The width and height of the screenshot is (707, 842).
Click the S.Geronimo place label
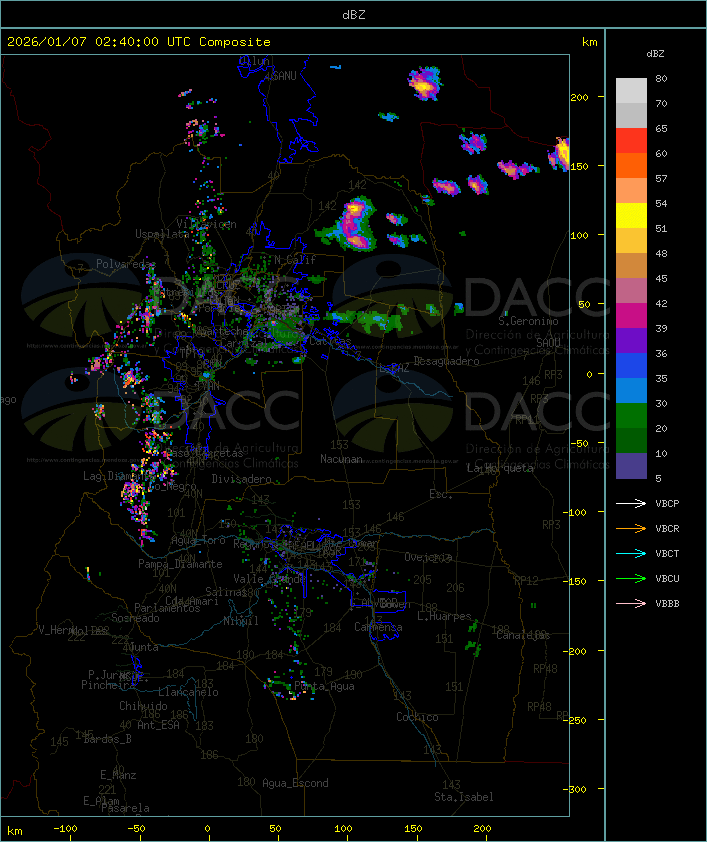[x=527, y=321]
